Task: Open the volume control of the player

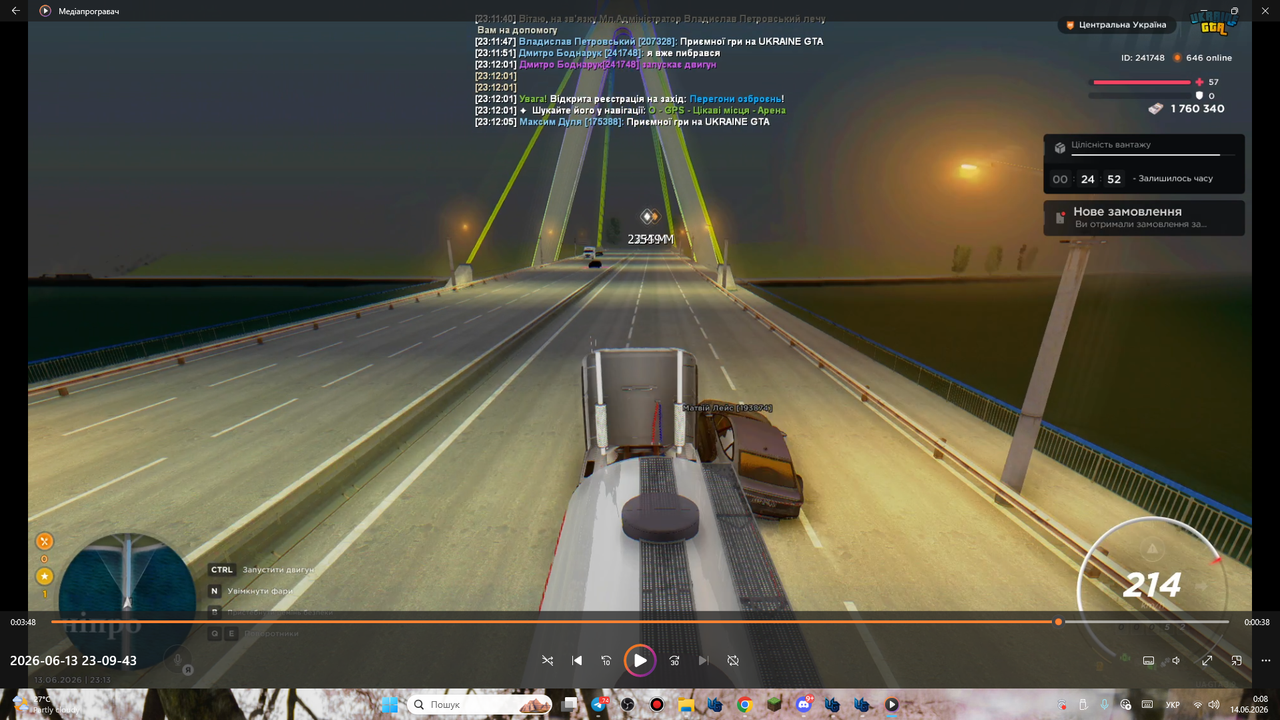Action: tap(1177, 661)
